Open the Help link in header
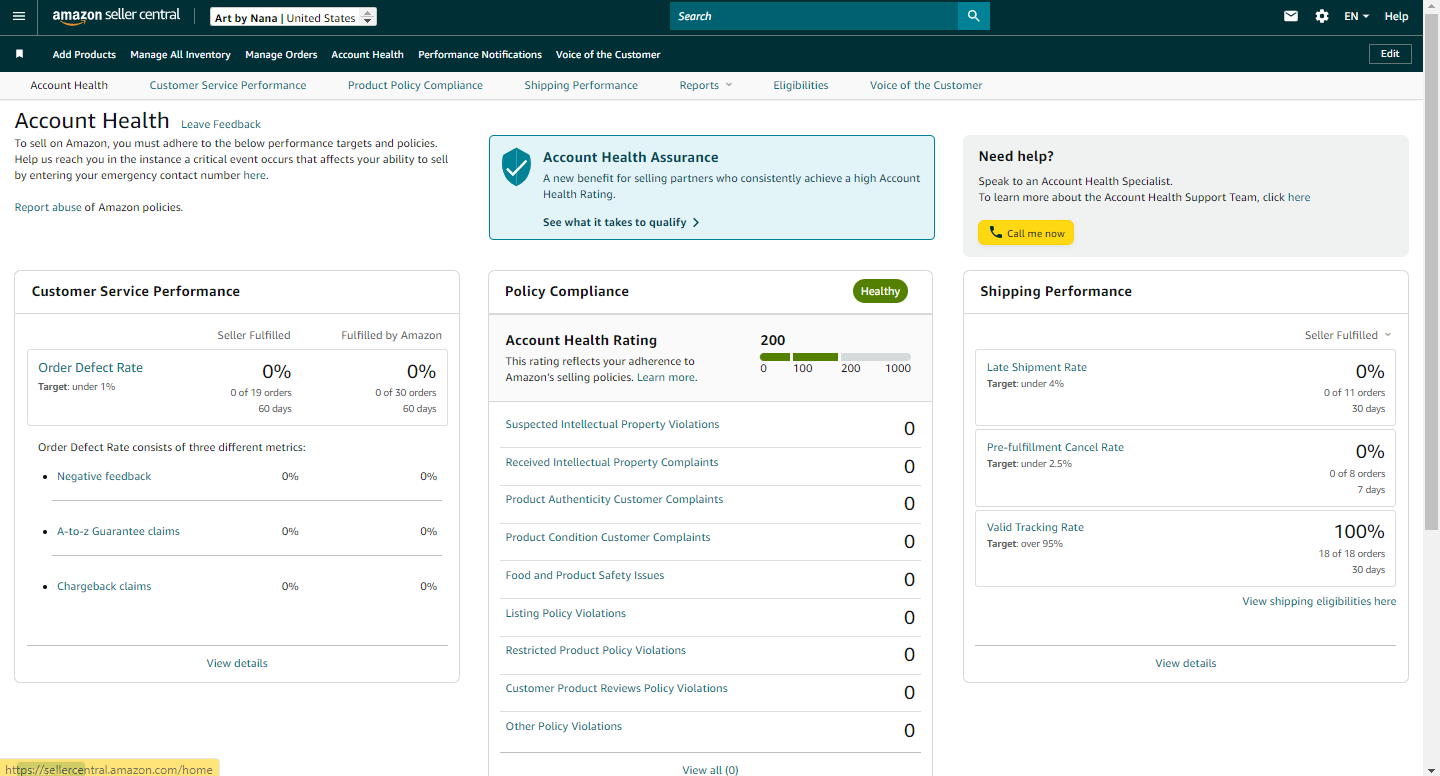Viewport: 1440px width, 776px height. coord(1397,16)
